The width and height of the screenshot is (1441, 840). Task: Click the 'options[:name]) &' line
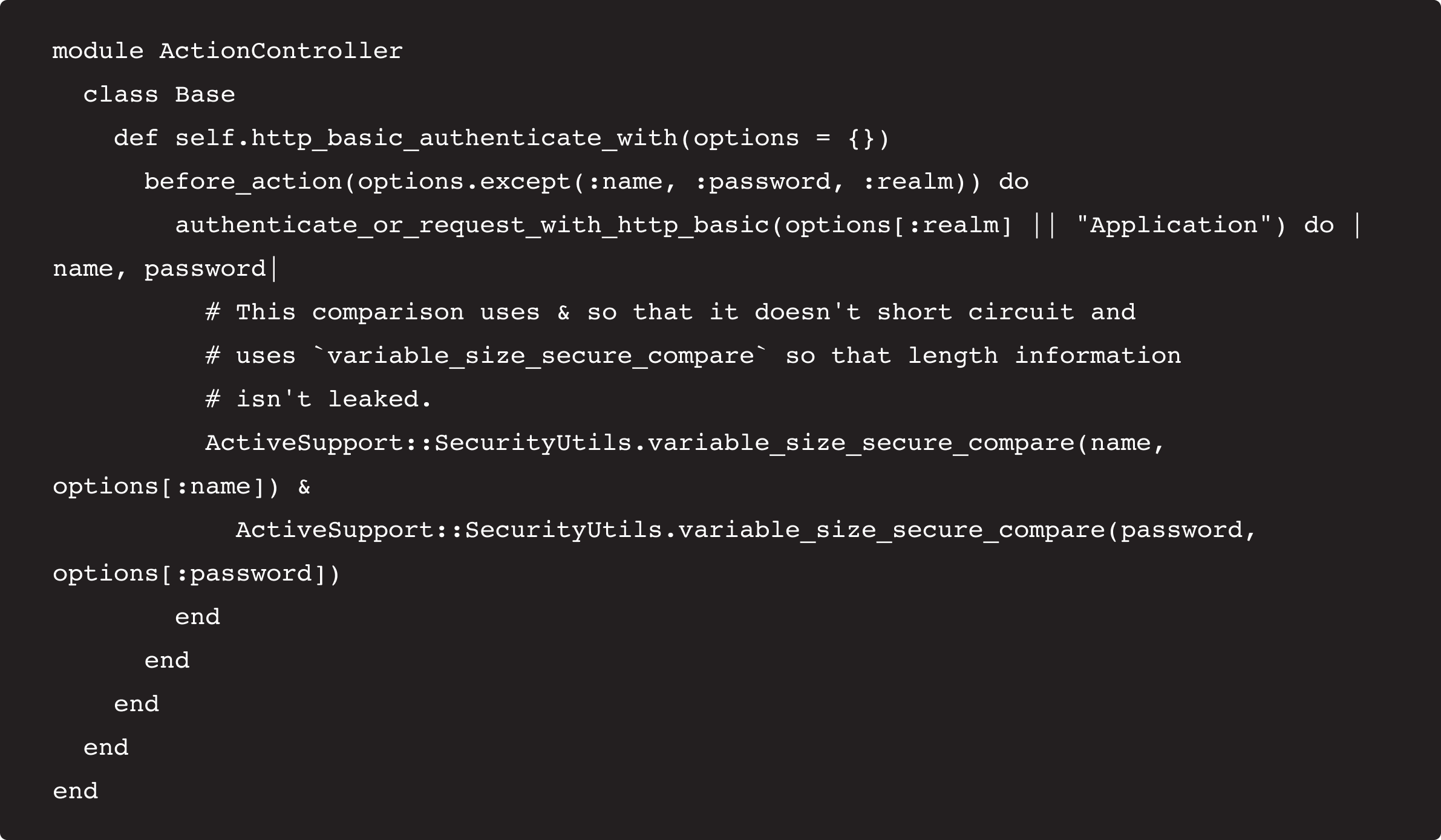[x=181, y=486]
